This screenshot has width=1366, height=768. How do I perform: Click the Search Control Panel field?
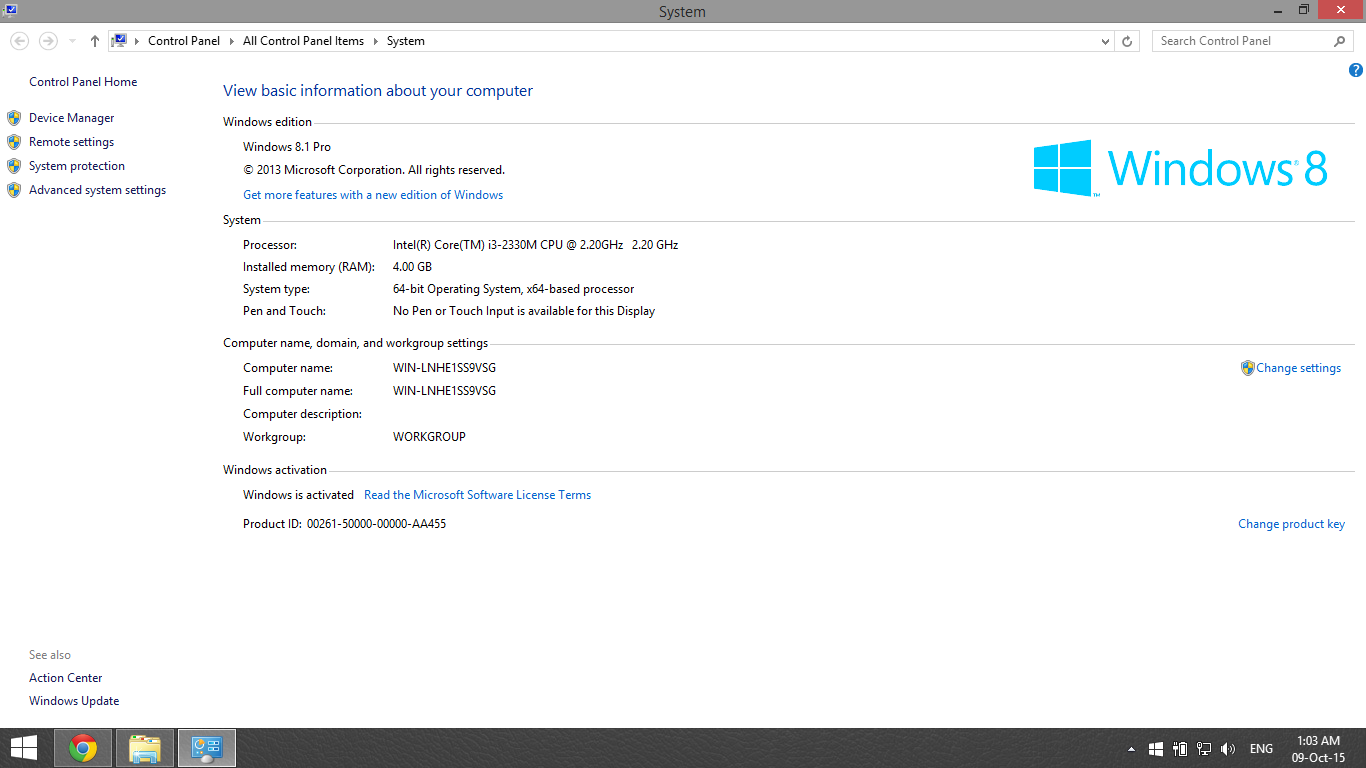pyautogui.click(x=1240, y=41)
